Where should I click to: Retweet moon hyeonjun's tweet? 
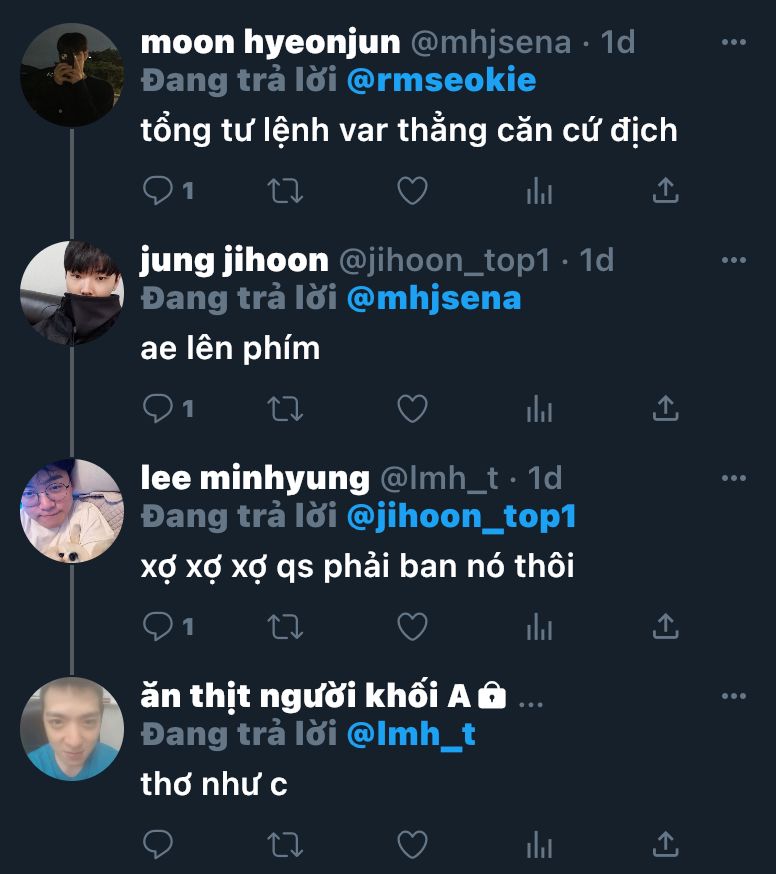286,190
